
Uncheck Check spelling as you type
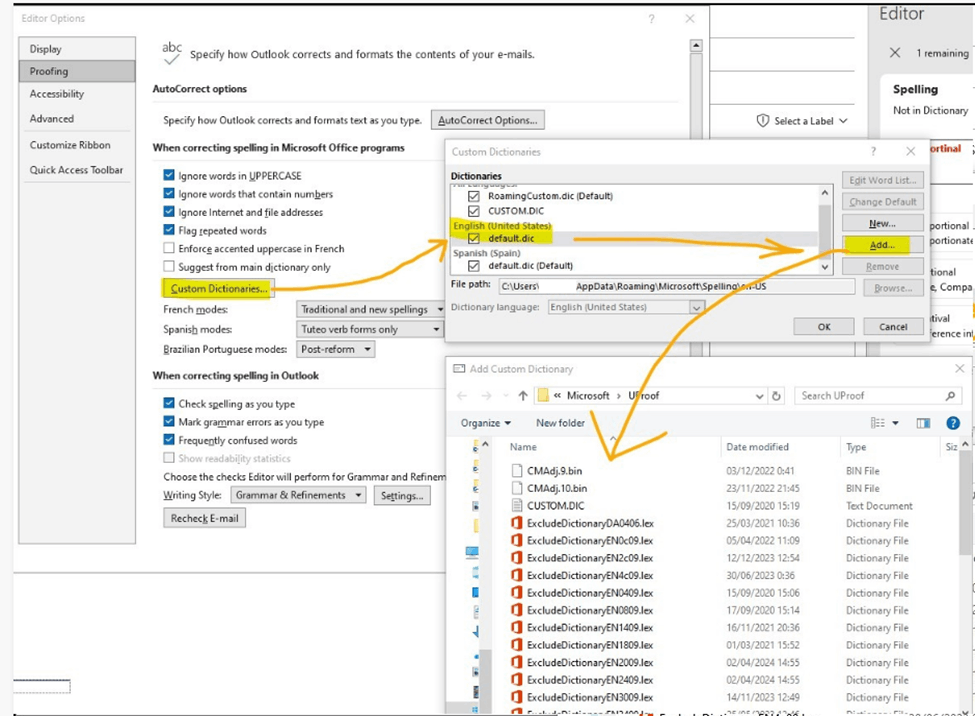click(169, 403)
